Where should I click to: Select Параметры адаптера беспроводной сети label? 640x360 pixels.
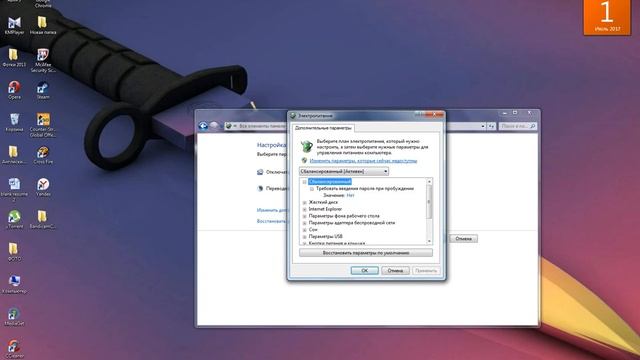[x=352, y=223]
